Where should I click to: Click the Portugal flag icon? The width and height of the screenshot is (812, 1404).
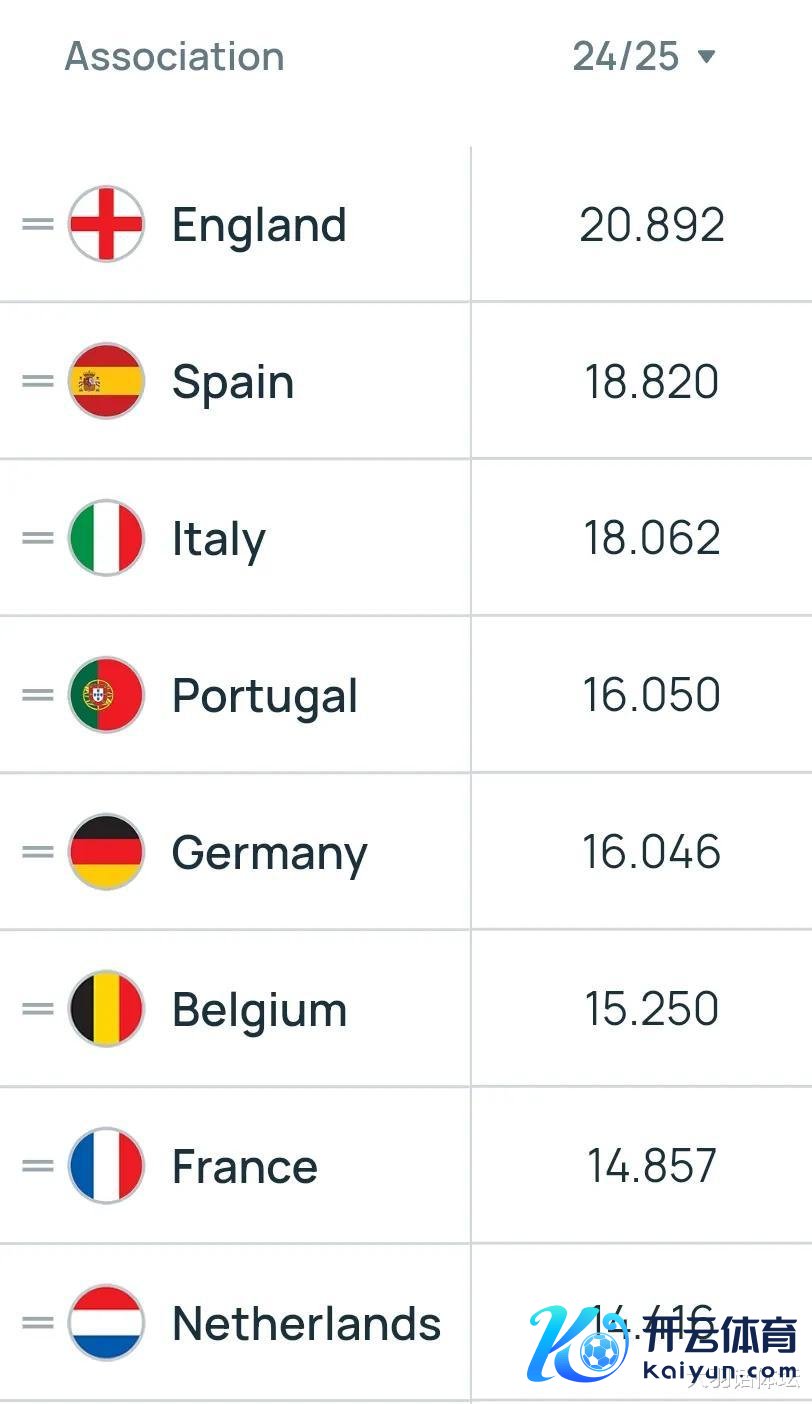[x=106, y=695]
